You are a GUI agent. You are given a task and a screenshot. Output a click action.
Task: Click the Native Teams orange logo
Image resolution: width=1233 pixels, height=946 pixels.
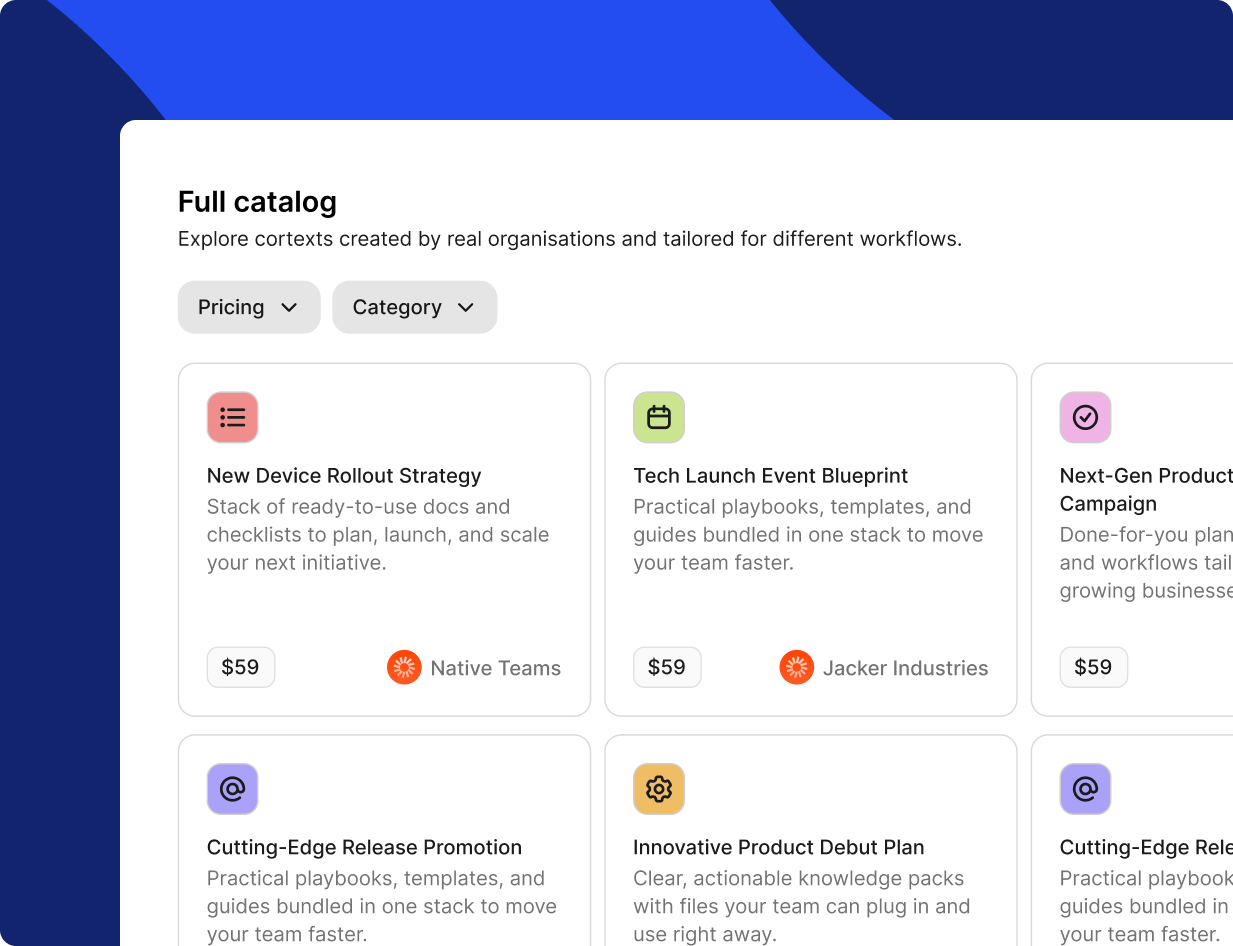404,668
